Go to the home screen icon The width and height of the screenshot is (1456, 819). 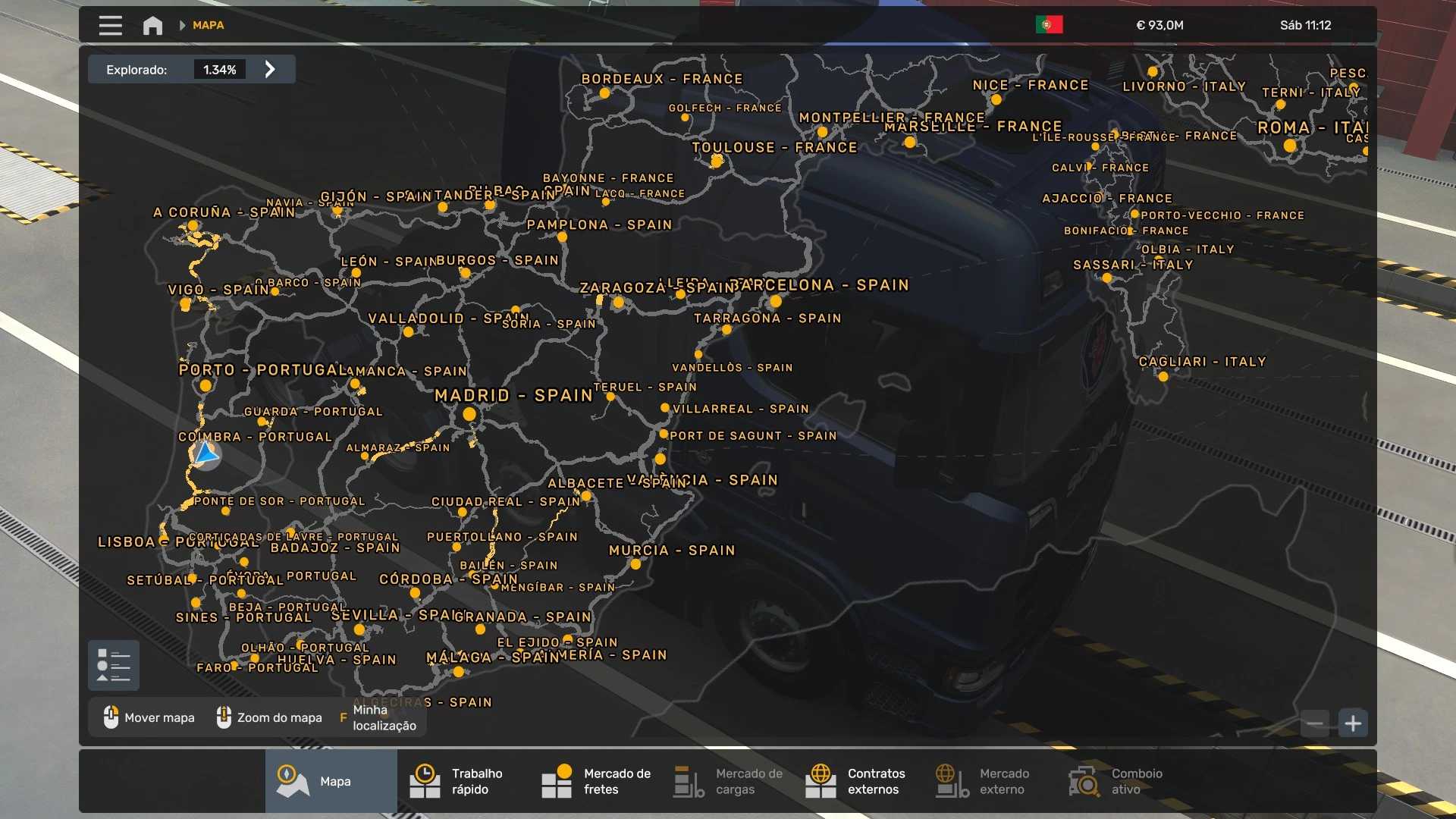[152, 25]
